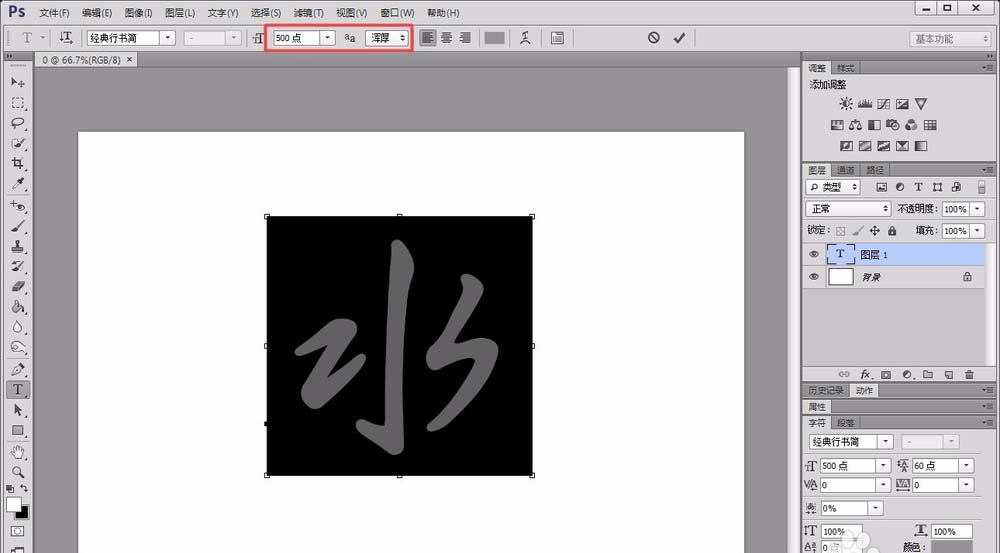Click font size field in character panel
1000x553 pixels.
click(x=848, y=466)
